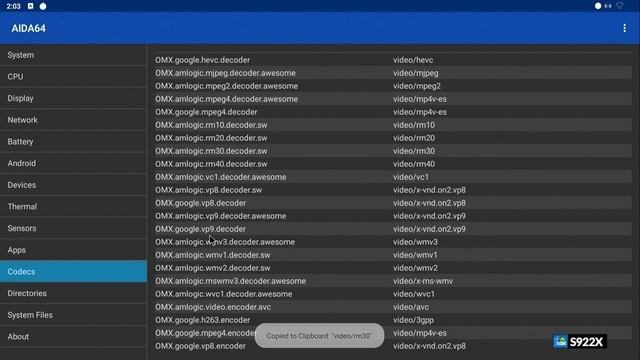The width and height of the screenshot is (640, 360).
Task: Select OMX.amlogic.mjpeg.decoder.awesome row
Action: 393,73
